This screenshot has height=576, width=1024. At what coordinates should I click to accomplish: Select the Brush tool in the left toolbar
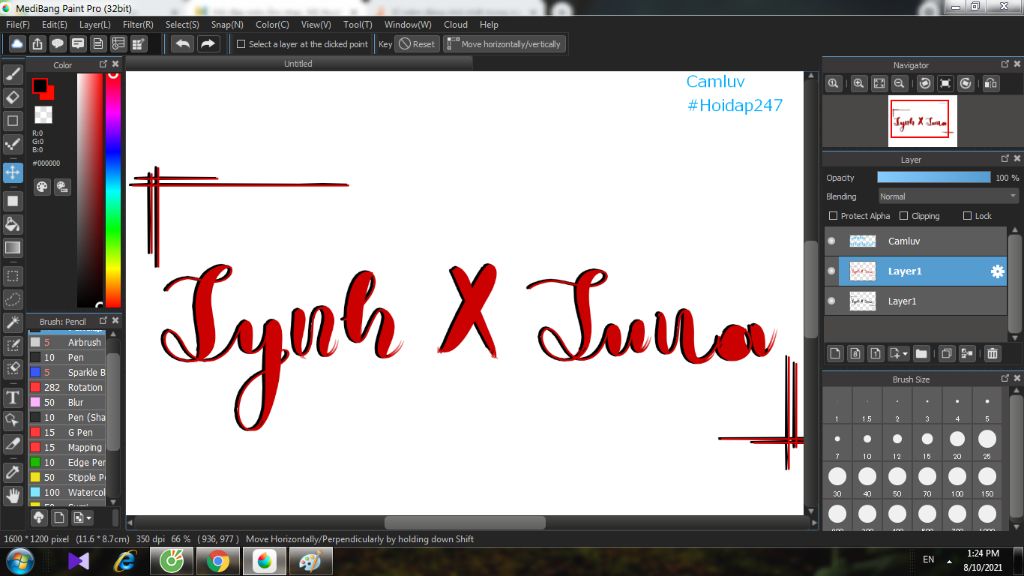[x=12, y=74]
